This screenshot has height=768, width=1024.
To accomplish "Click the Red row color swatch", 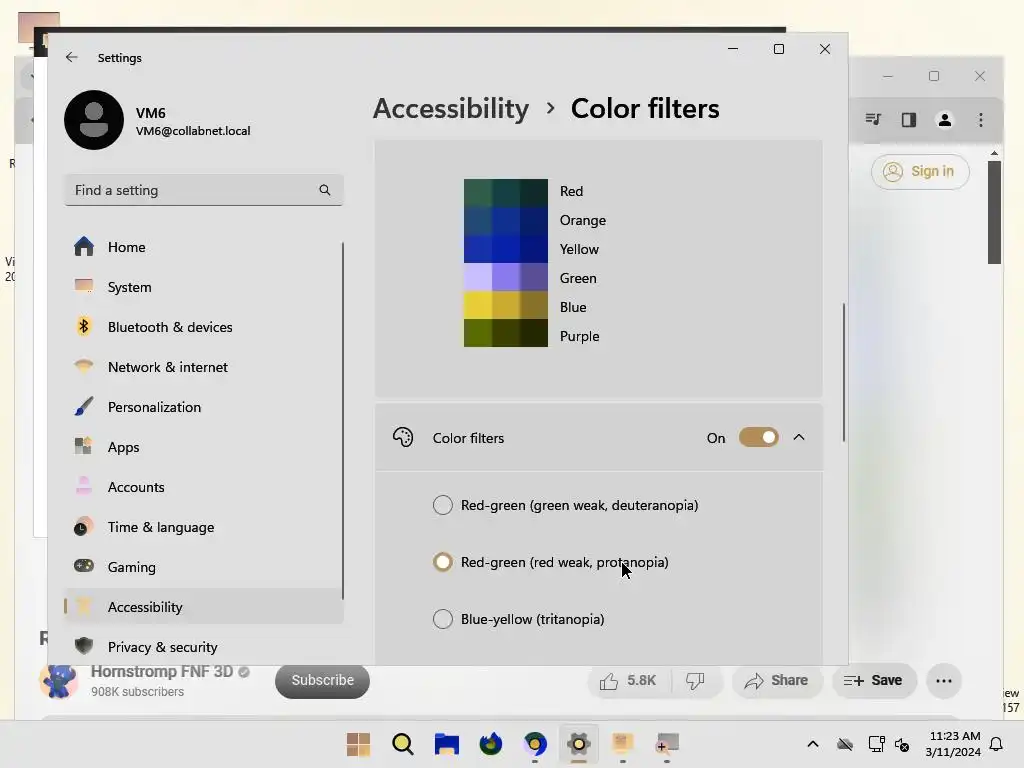I will click(506, 193).
